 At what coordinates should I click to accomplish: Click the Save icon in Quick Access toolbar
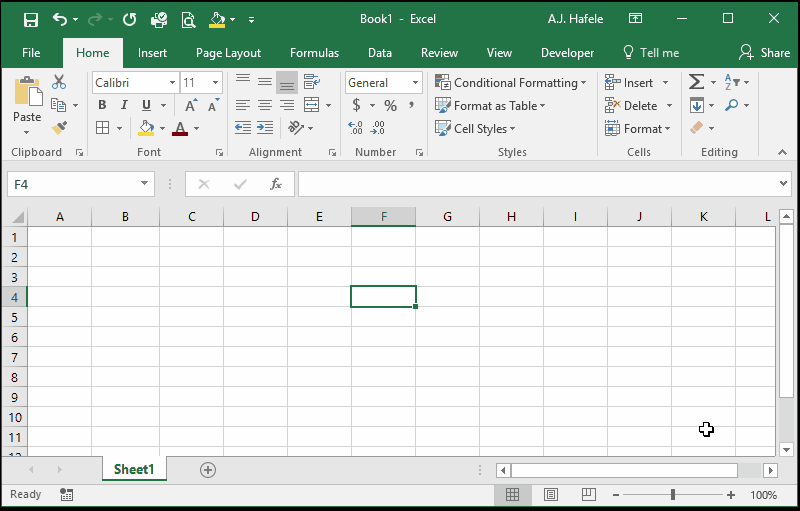pos(31,19)
